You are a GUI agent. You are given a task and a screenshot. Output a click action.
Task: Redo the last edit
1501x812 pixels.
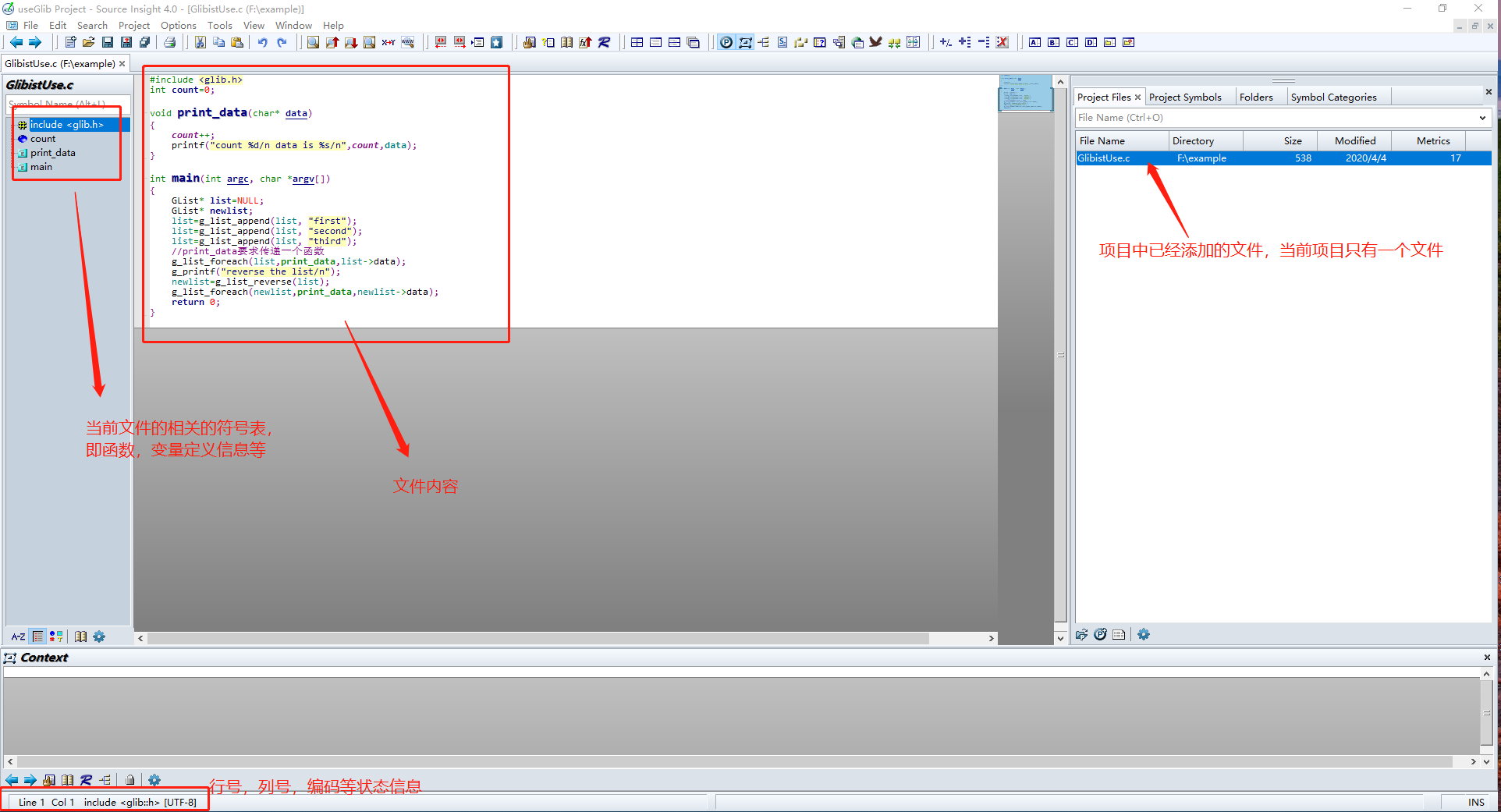click(x=282, y=42)
